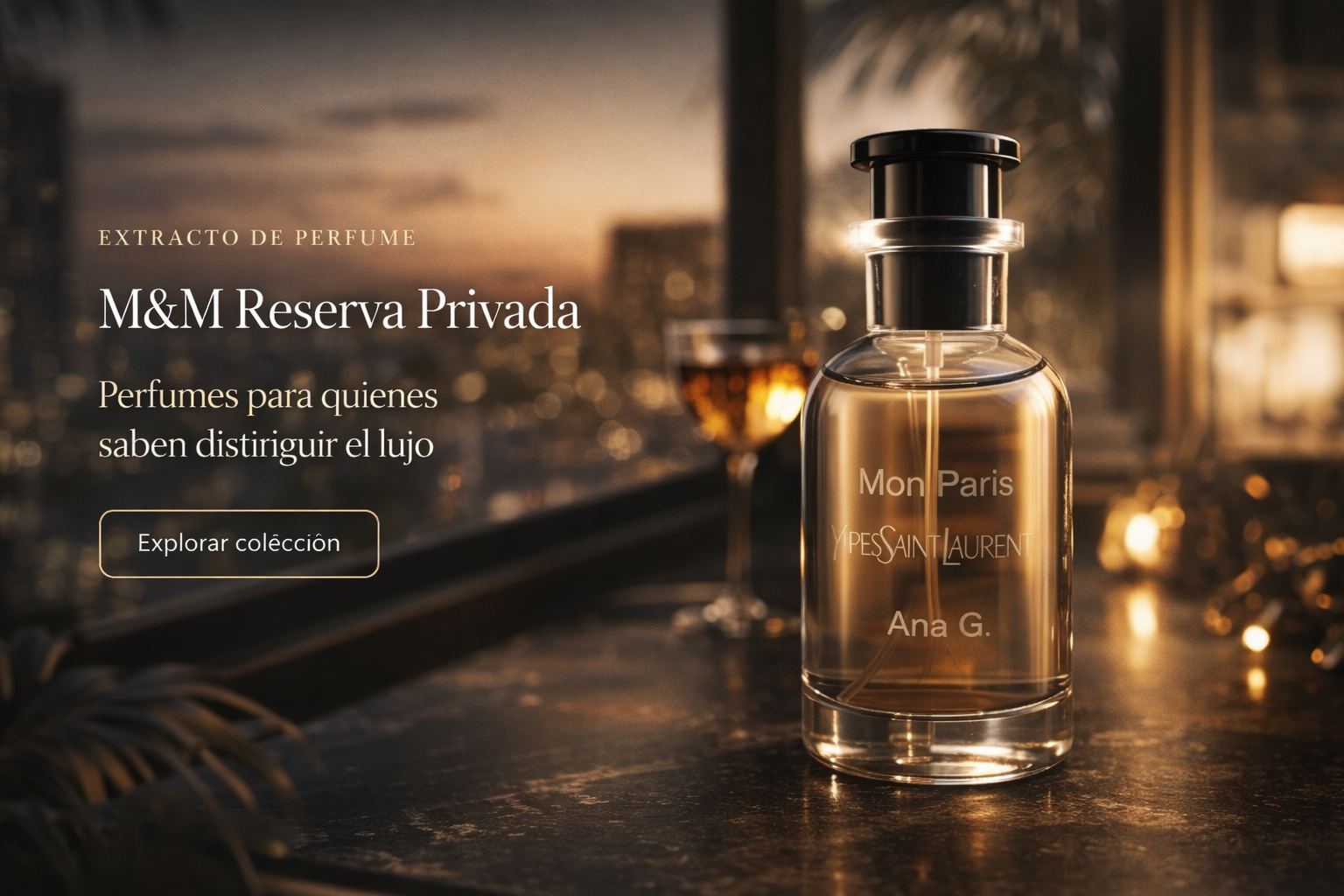Viewport: 1344px width, 896px height.
Task: Click the Explorar colección button
Action: pyautogui.click(x=239, y=543)
